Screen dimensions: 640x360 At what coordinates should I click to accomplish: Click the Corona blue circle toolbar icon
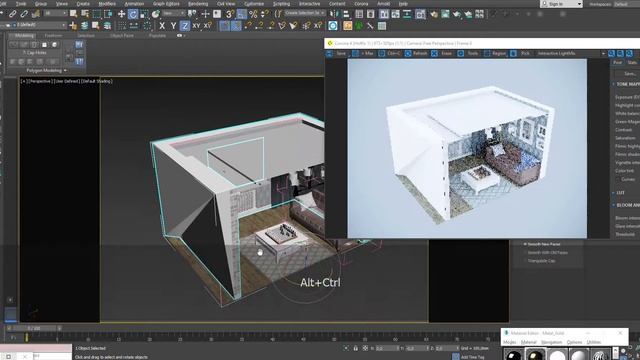click(333, 26)
